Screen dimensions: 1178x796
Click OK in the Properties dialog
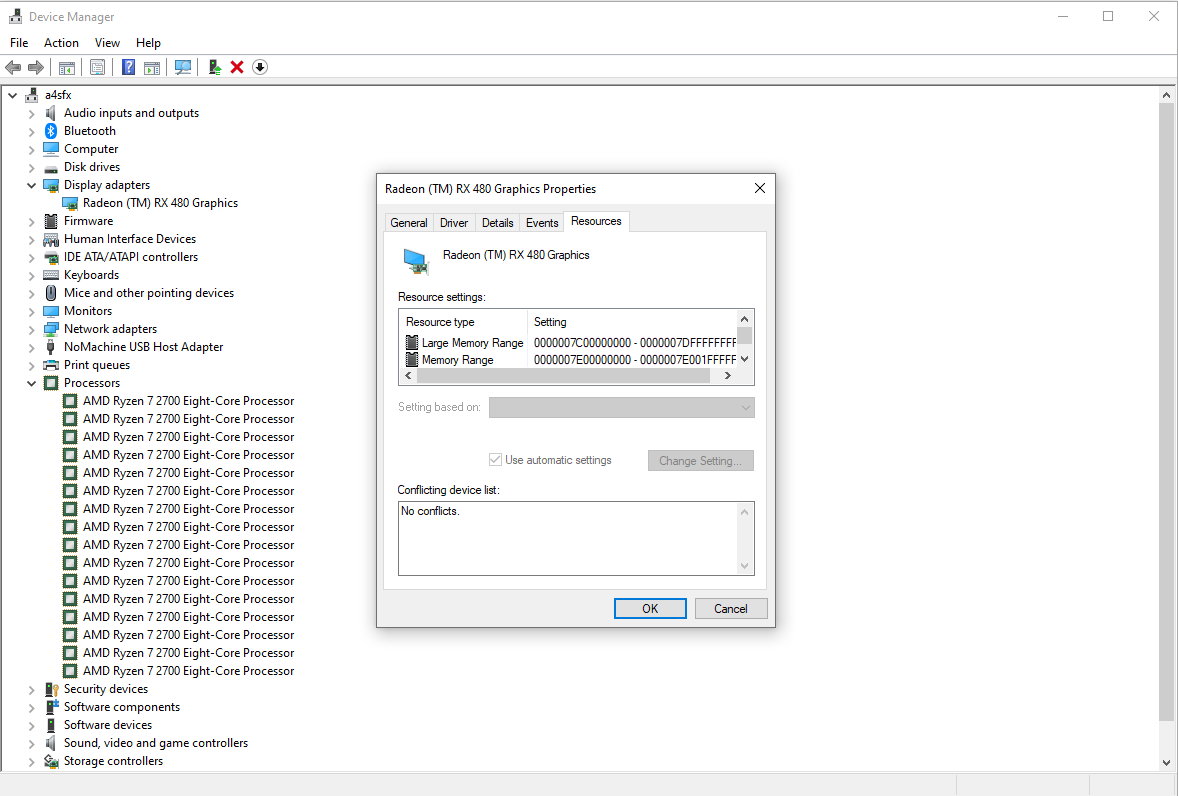pyautogui.click(x=650, y=608)
